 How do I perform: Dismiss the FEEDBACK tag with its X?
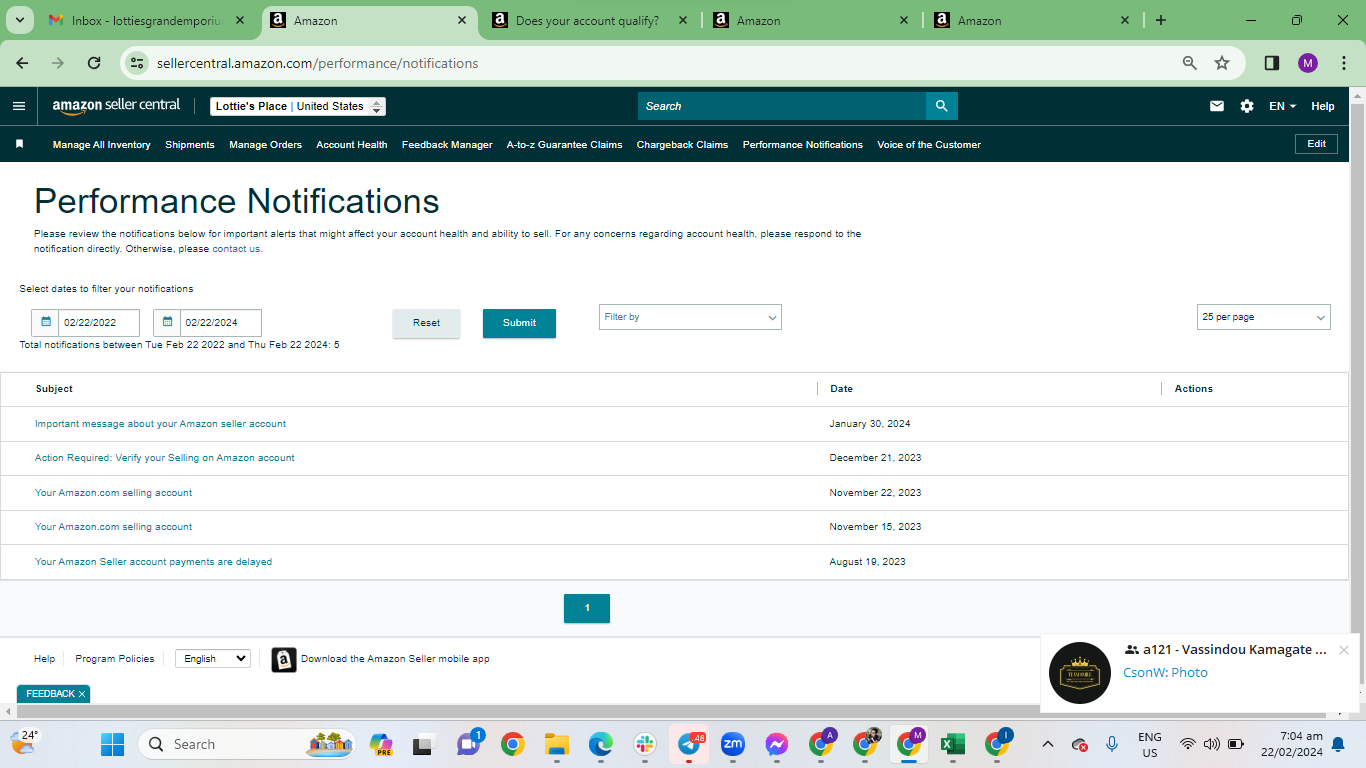click(x=82, y=694)
